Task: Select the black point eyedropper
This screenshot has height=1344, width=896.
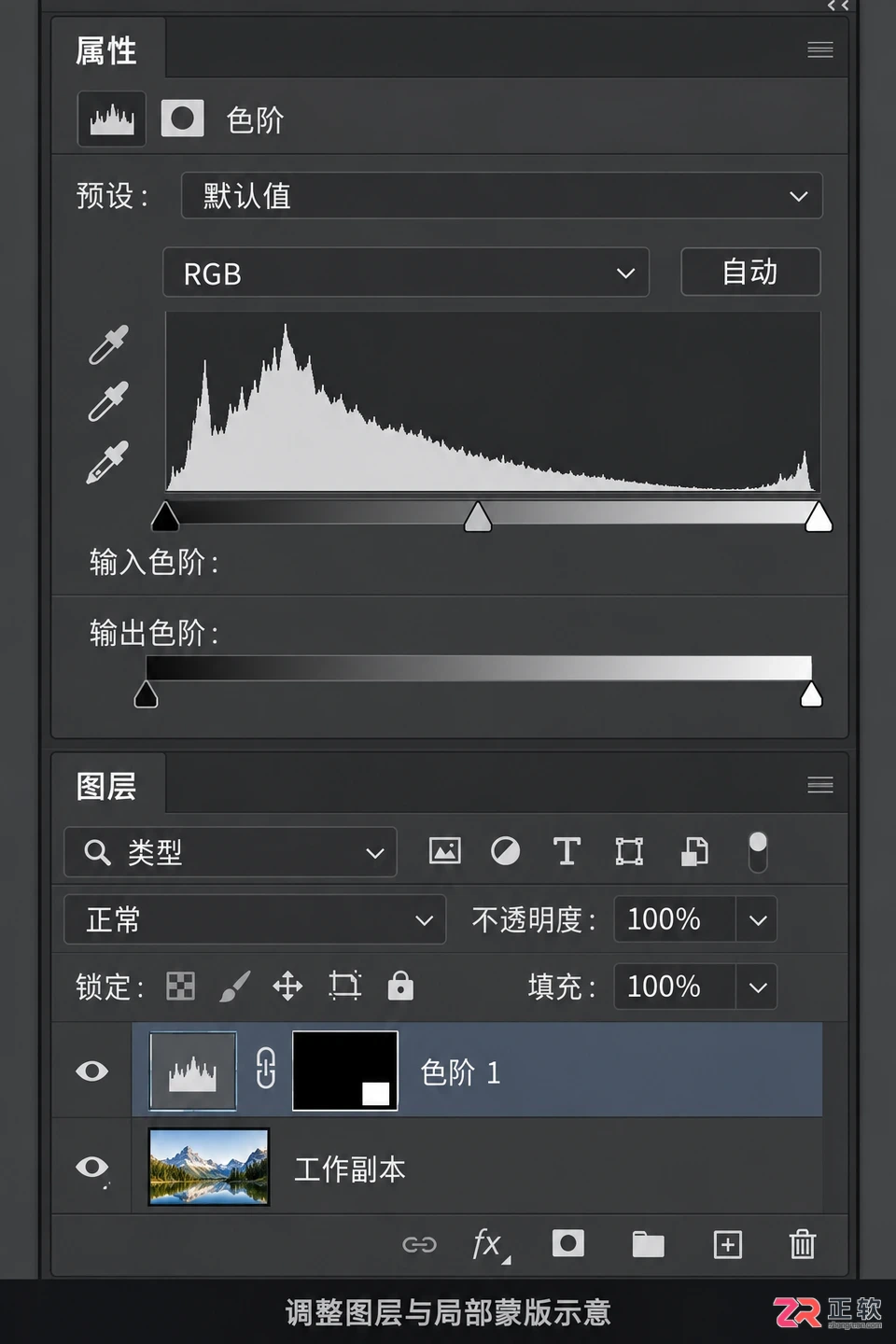Action: click(x=108, y=344)
